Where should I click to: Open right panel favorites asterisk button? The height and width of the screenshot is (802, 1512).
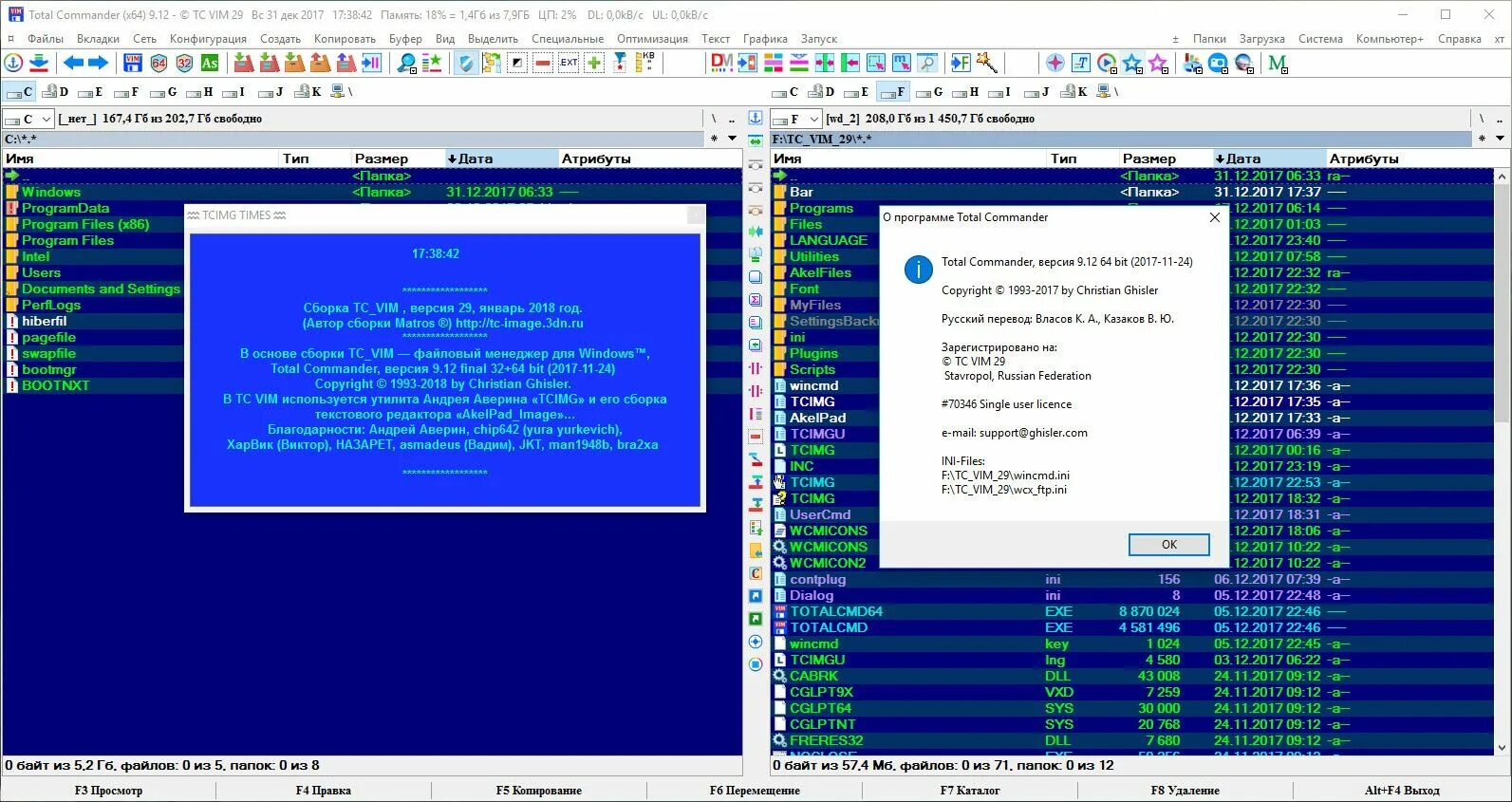[1482, 139]
